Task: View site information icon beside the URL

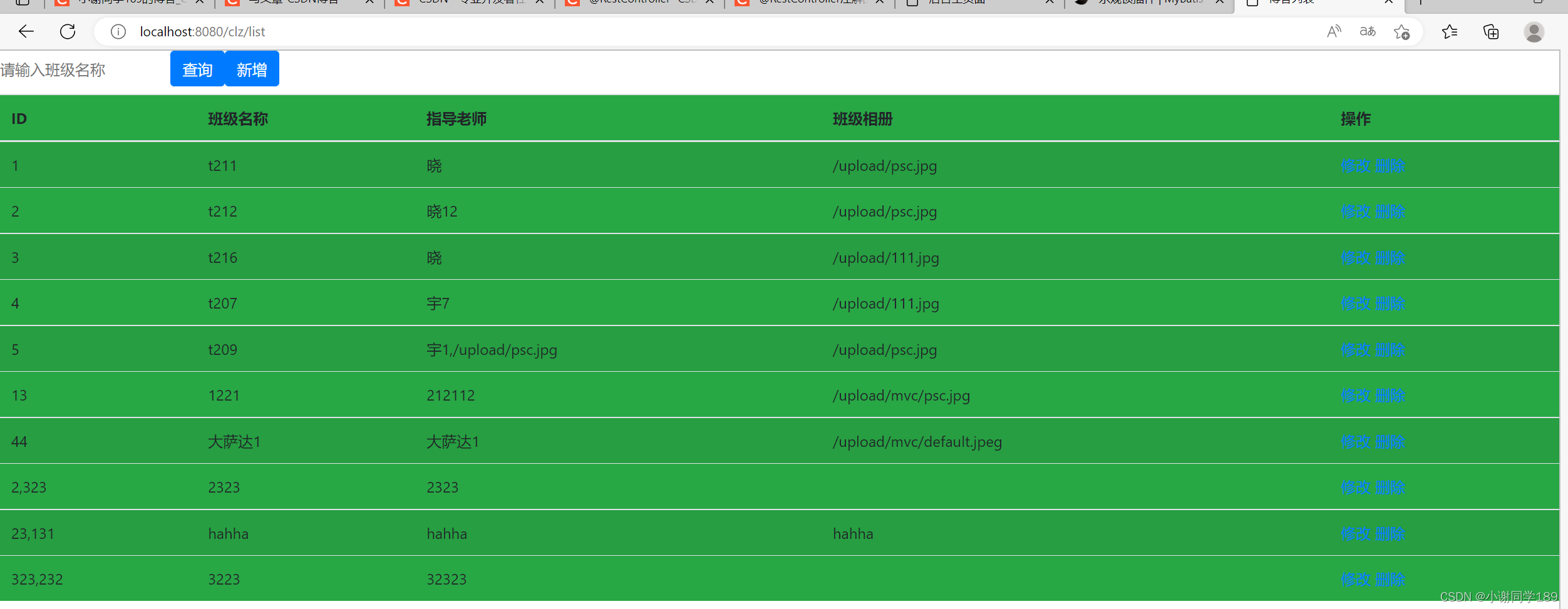Action: [118, 31]
